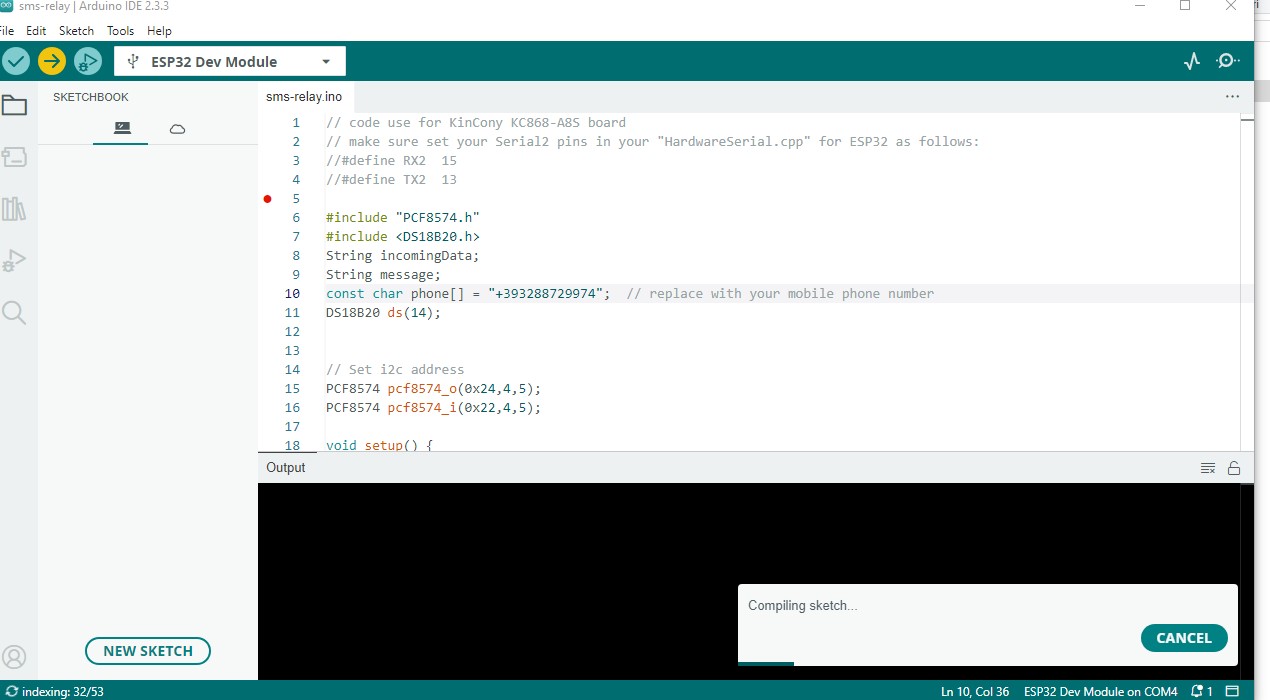The image size is (1270, 700).
Task: Create a new sketch
Action: [148, 651]
